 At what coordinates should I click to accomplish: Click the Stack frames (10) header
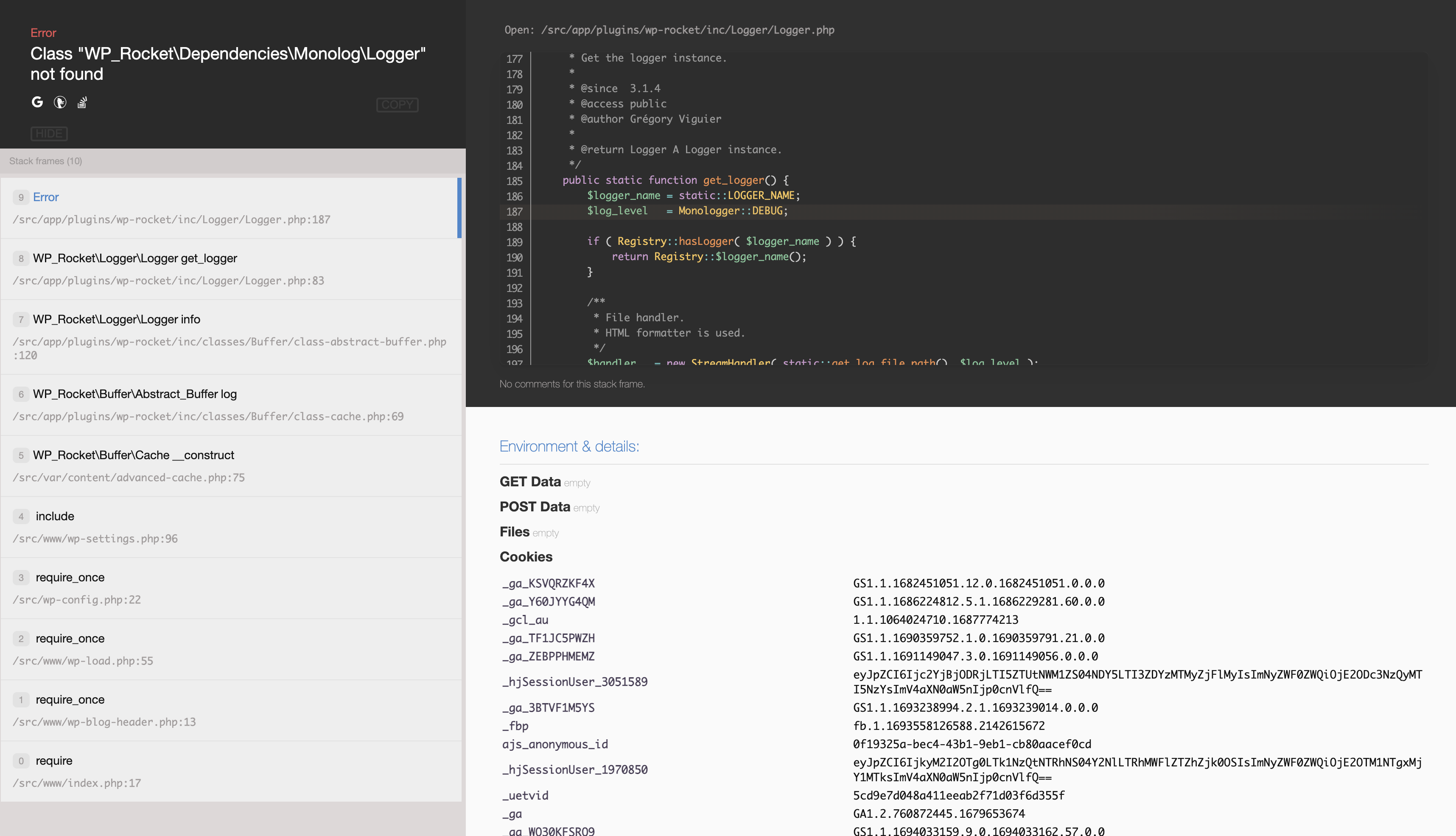pyautogui.click(x=46, y=161)
